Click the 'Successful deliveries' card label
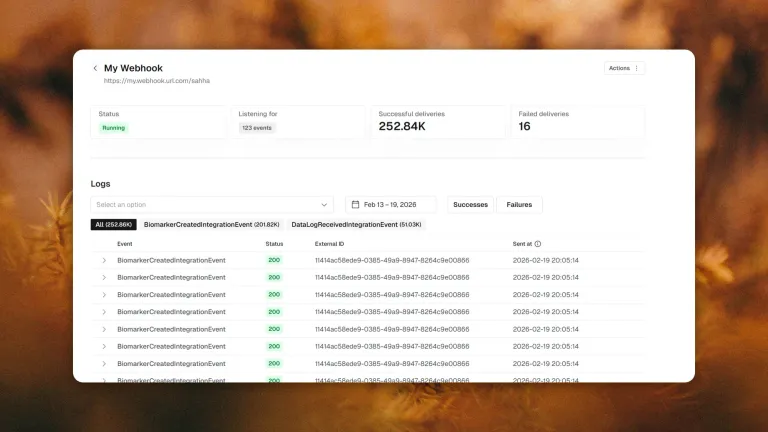768x432 pixels. (411, 114)
